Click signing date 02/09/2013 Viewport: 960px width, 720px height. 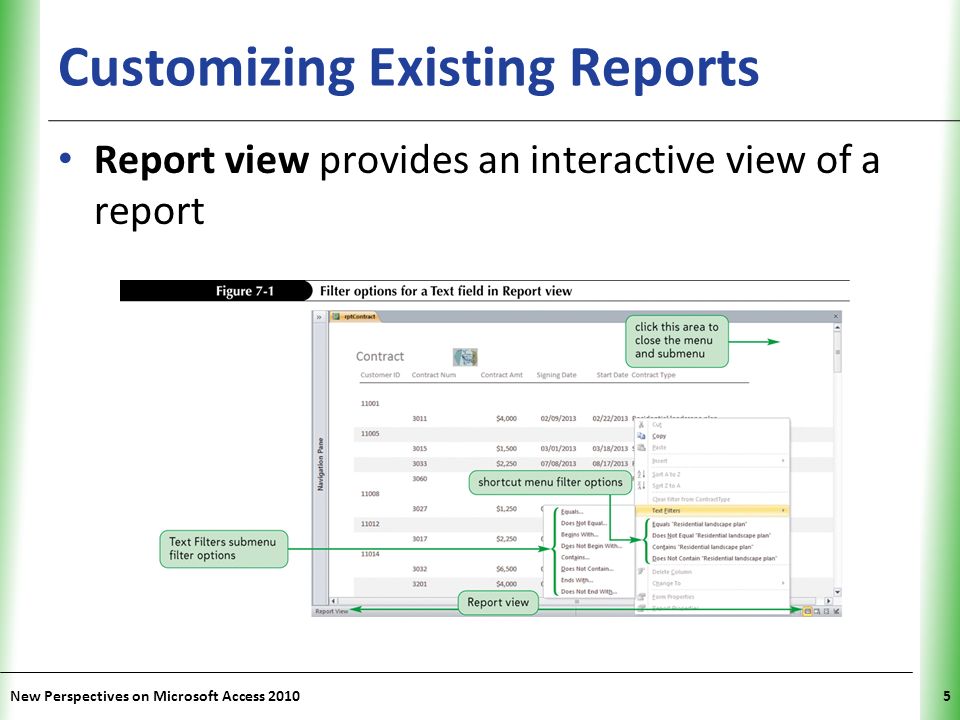pos(558,419)
